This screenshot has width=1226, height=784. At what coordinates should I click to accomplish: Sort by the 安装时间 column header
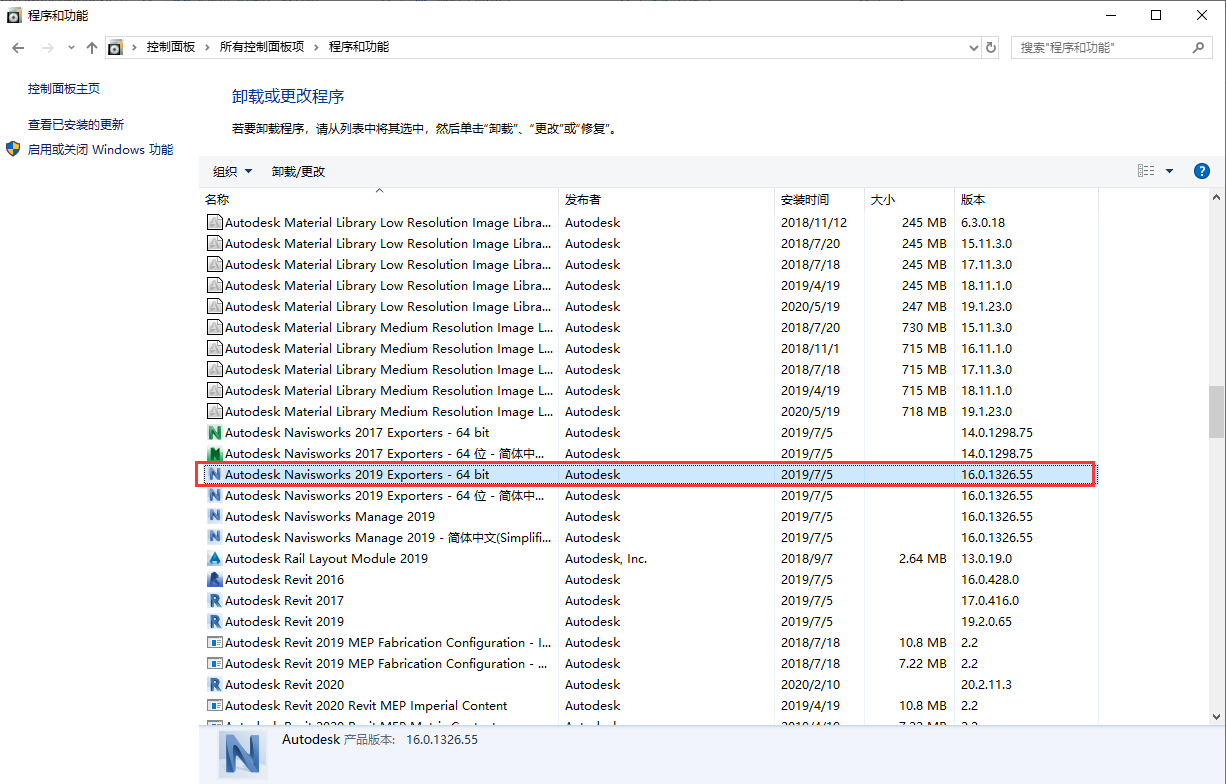point(819,199)
